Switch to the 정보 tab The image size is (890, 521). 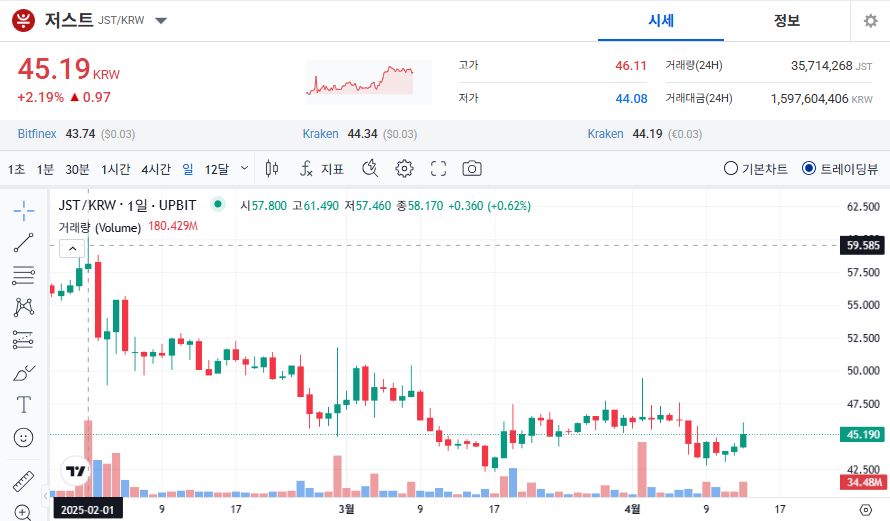(x=787, y=21)
